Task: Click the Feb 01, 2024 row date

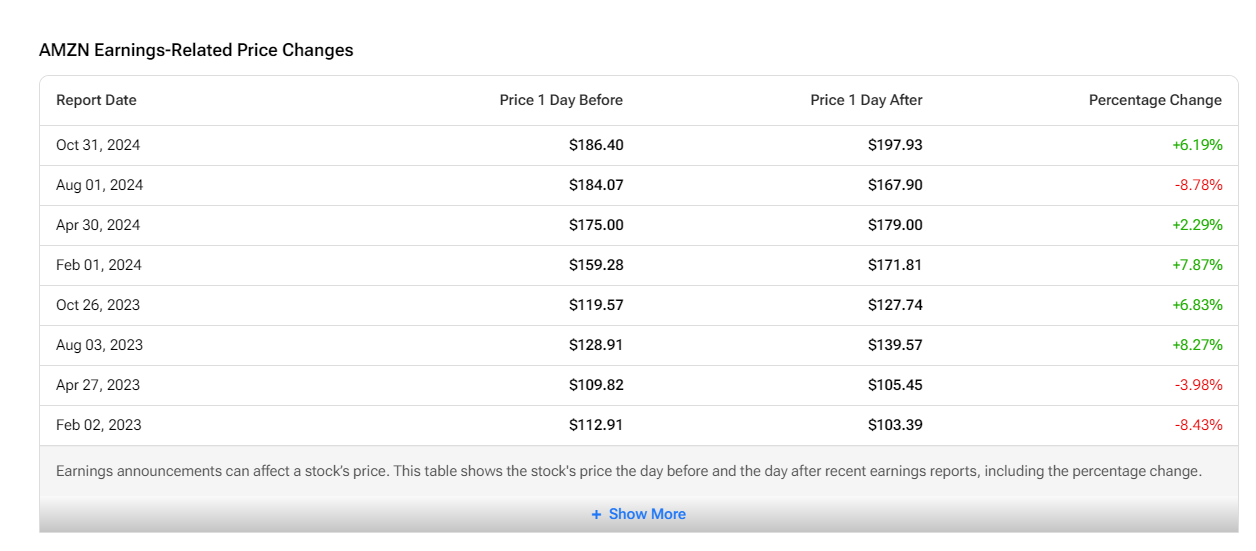Action: (99, 265)
